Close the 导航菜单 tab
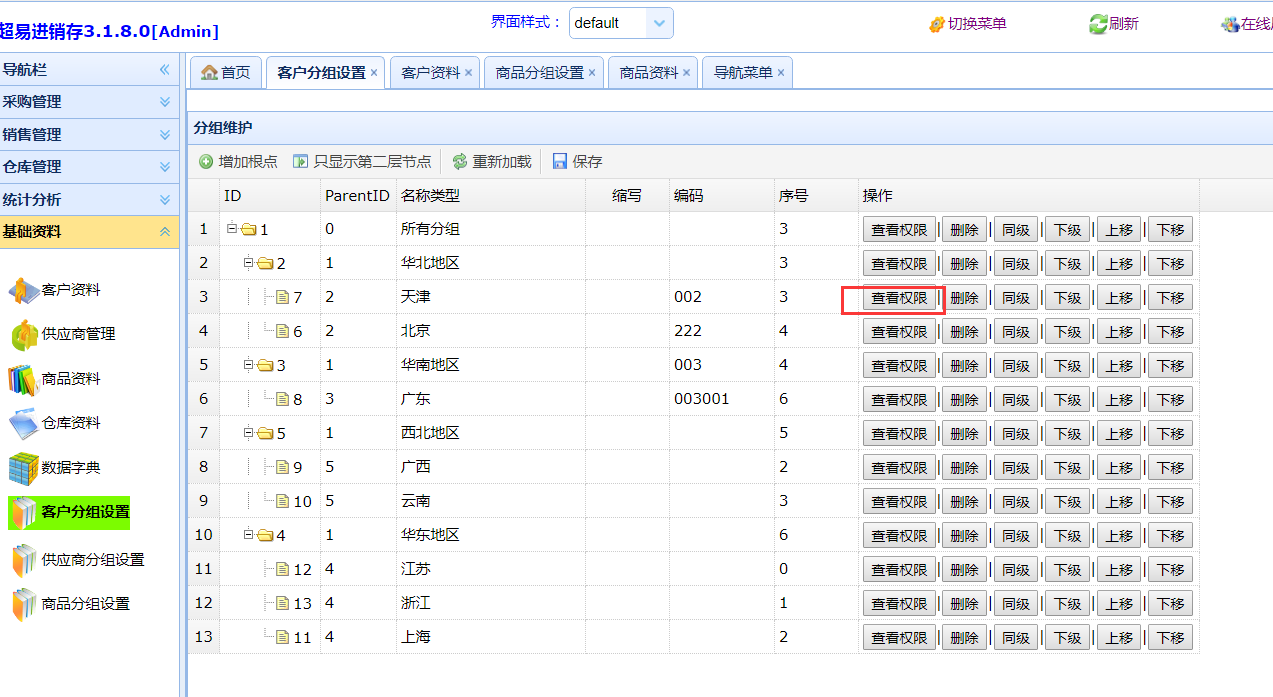 point(781,73)
